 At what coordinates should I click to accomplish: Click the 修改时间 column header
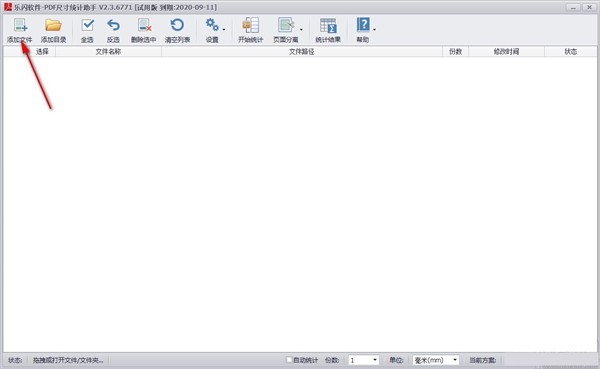tap(506, 51)
